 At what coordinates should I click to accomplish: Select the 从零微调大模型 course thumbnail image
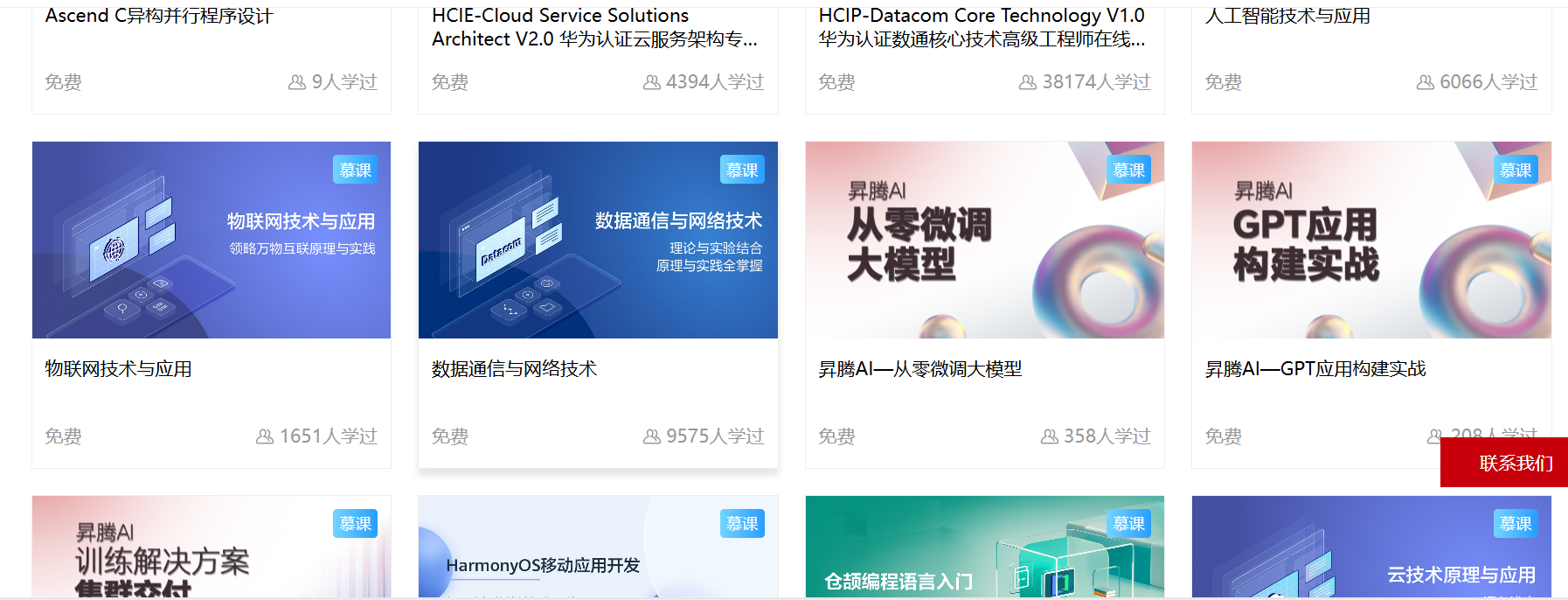coord(985,240)
